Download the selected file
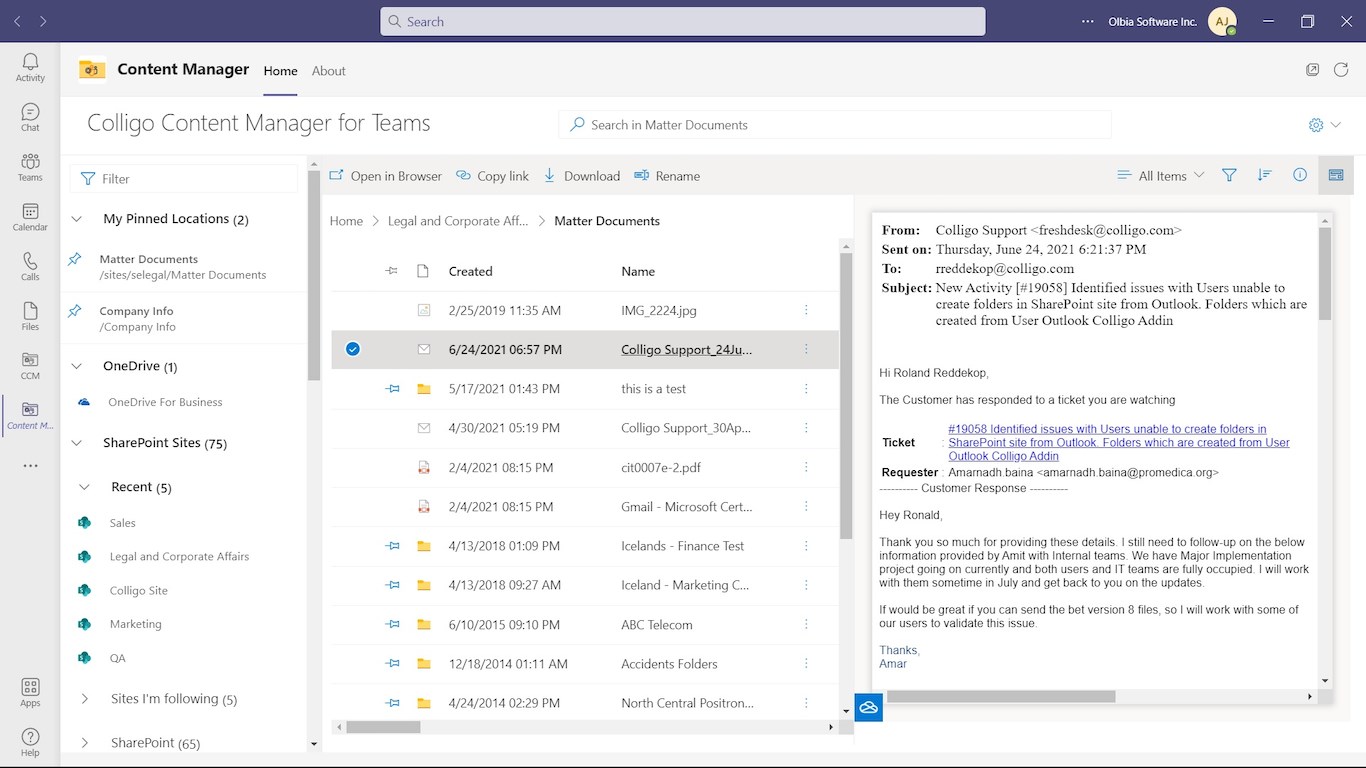 (x=582, y=176)
